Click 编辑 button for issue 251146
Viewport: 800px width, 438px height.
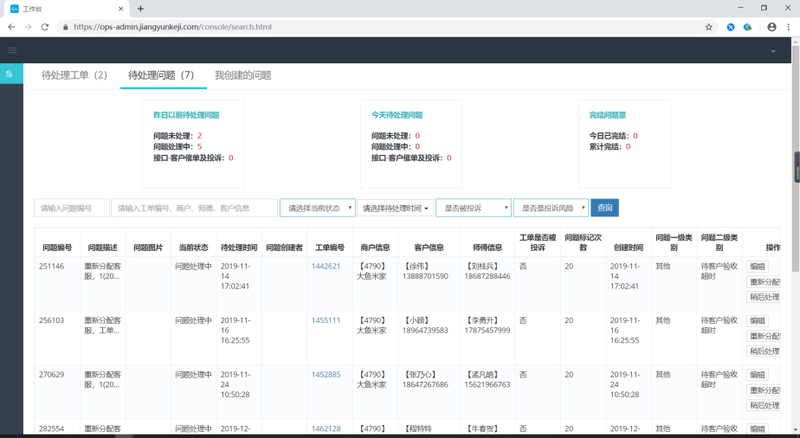pyautogui.click(x=757, y=266)
